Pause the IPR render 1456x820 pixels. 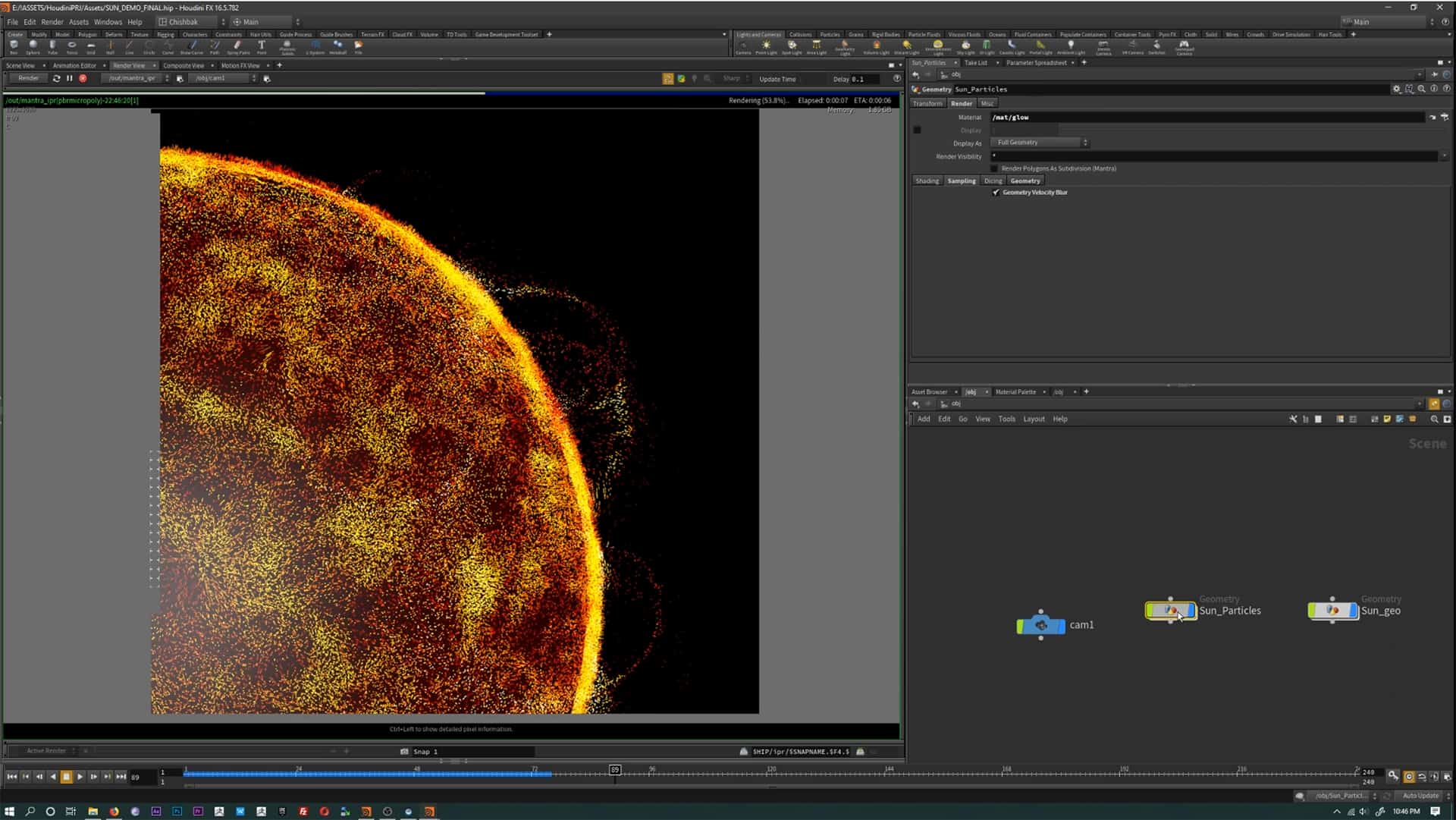[69, 78]
